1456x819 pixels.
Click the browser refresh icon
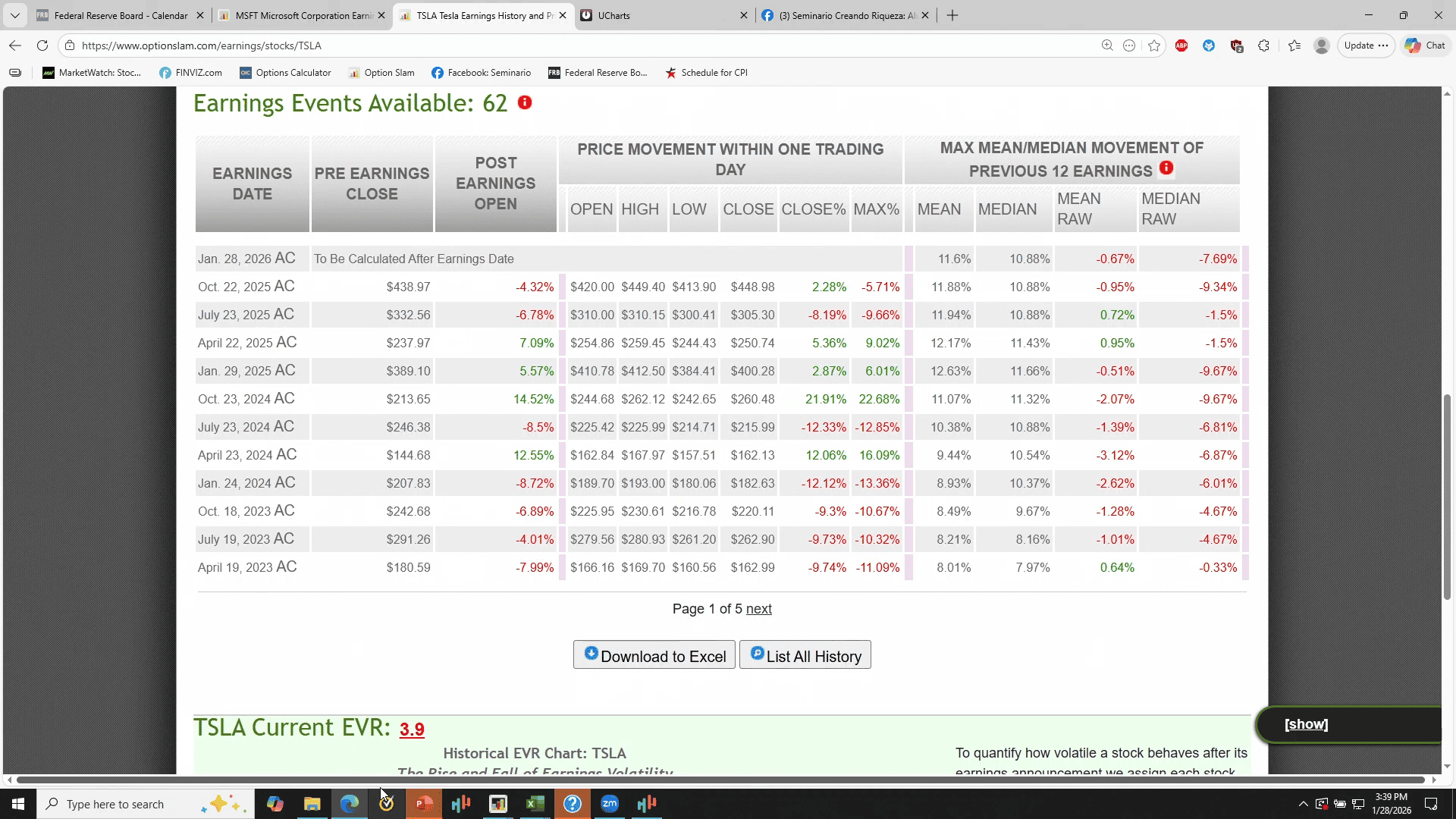pyautogui.click(x=42, y=45)
